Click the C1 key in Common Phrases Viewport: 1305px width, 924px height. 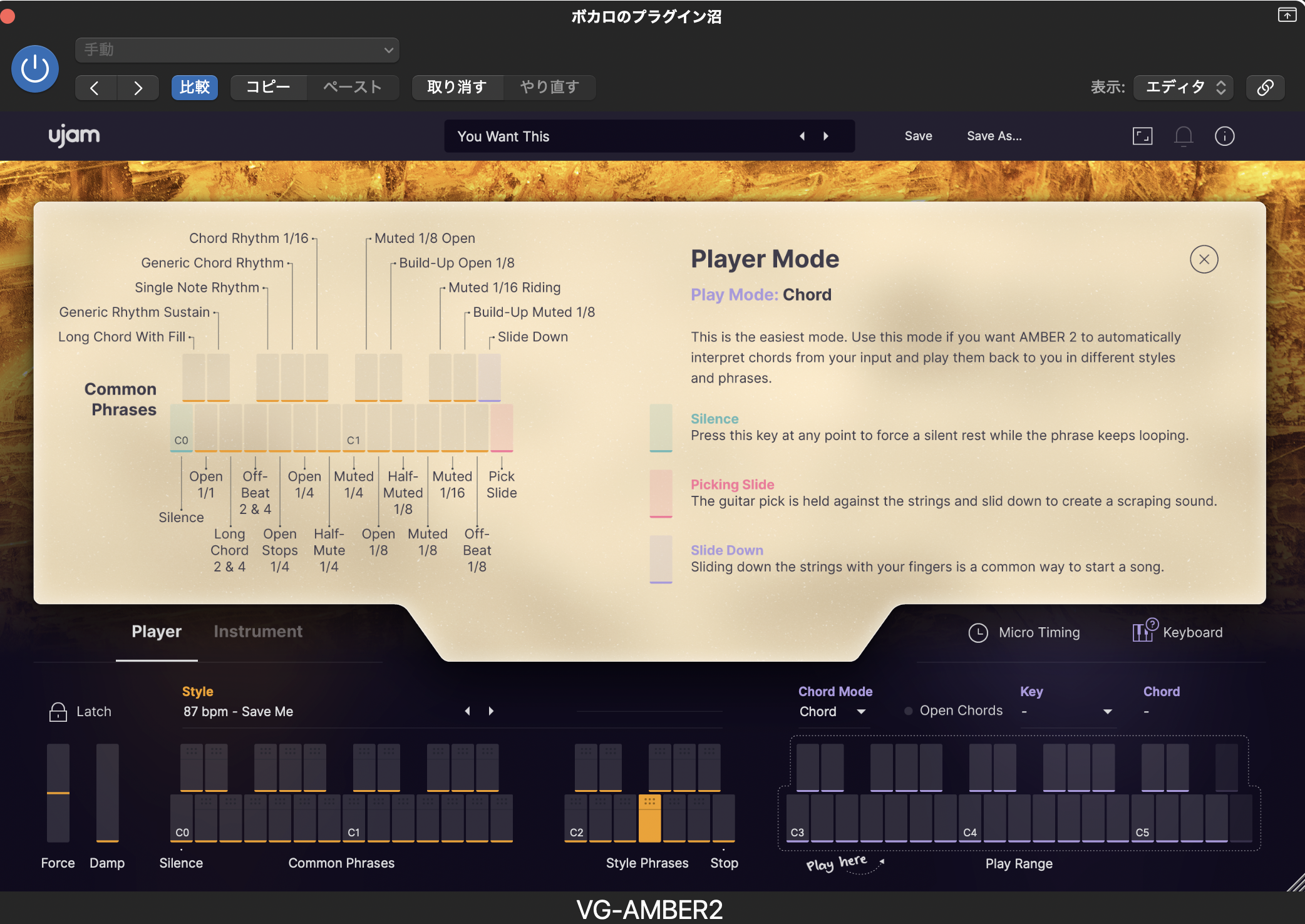[x=354, y=819]
